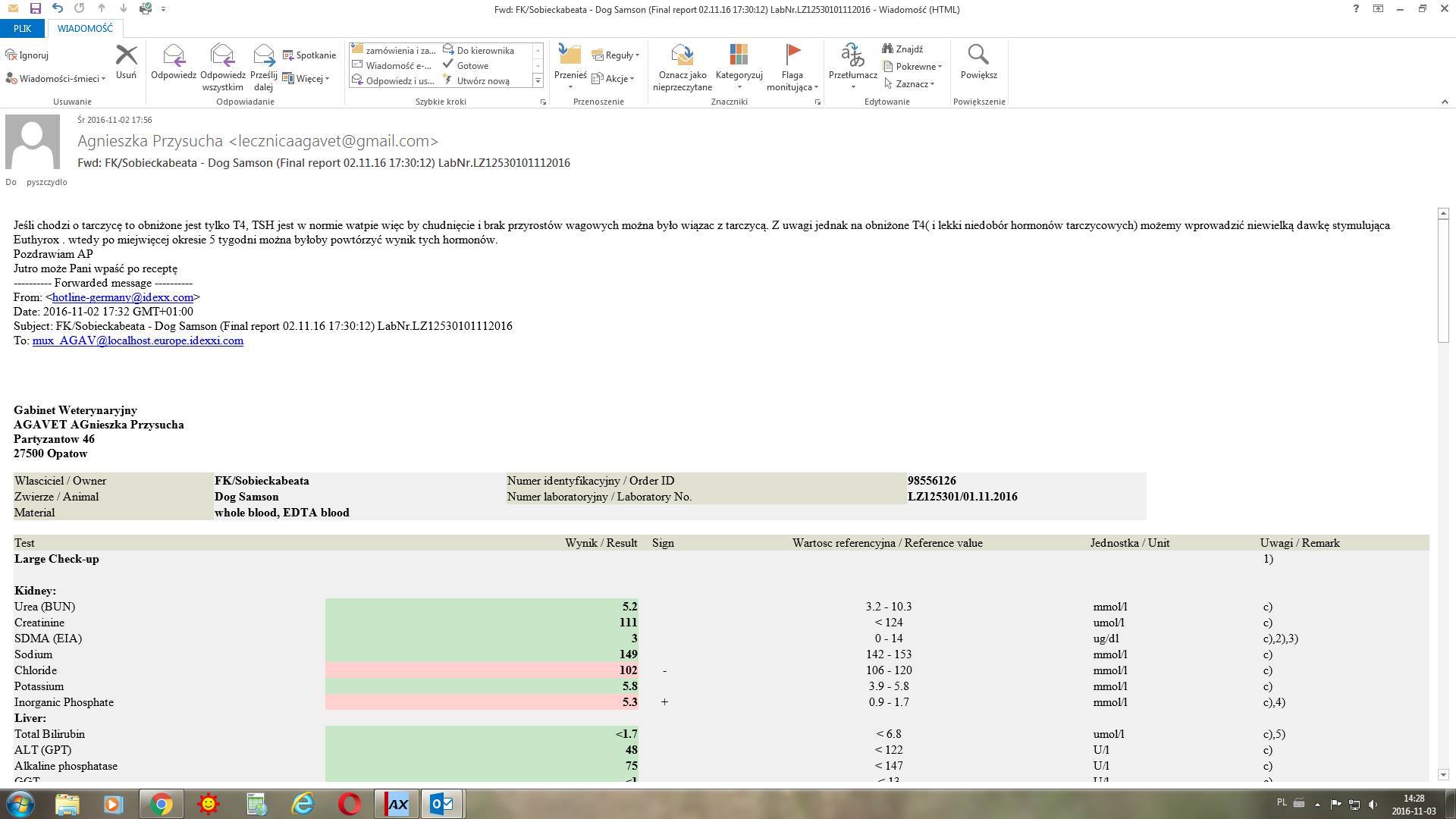
Task: Click the Usuń delete icon
Action: point(126,55)
